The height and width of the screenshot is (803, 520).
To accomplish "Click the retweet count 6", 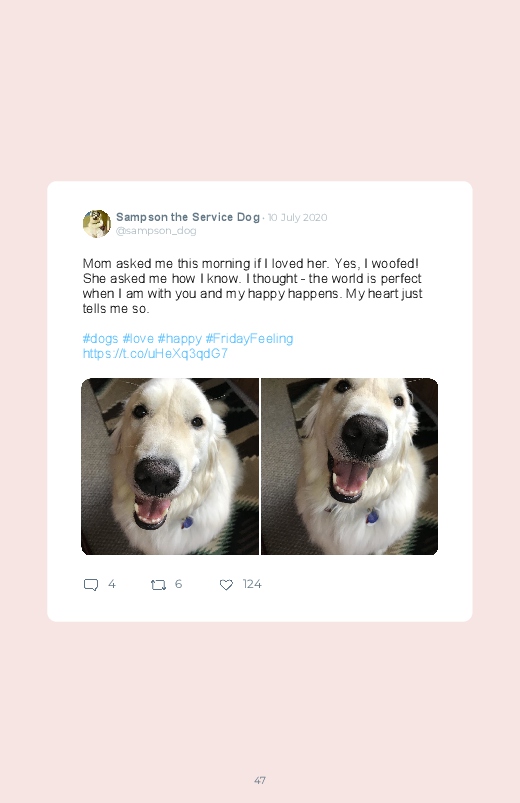I will click(178, 584).
